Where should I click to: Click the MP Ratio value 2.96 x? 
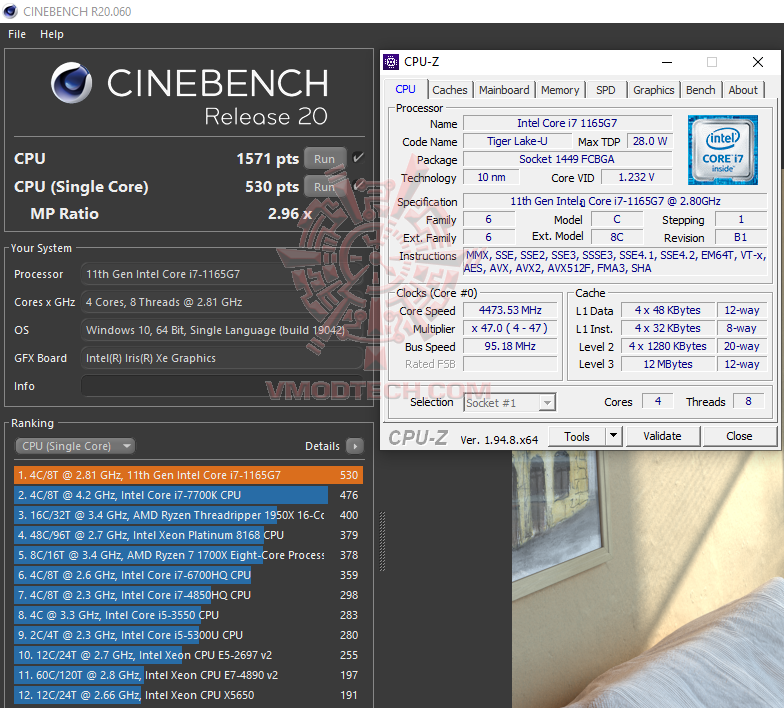(290, 214)
